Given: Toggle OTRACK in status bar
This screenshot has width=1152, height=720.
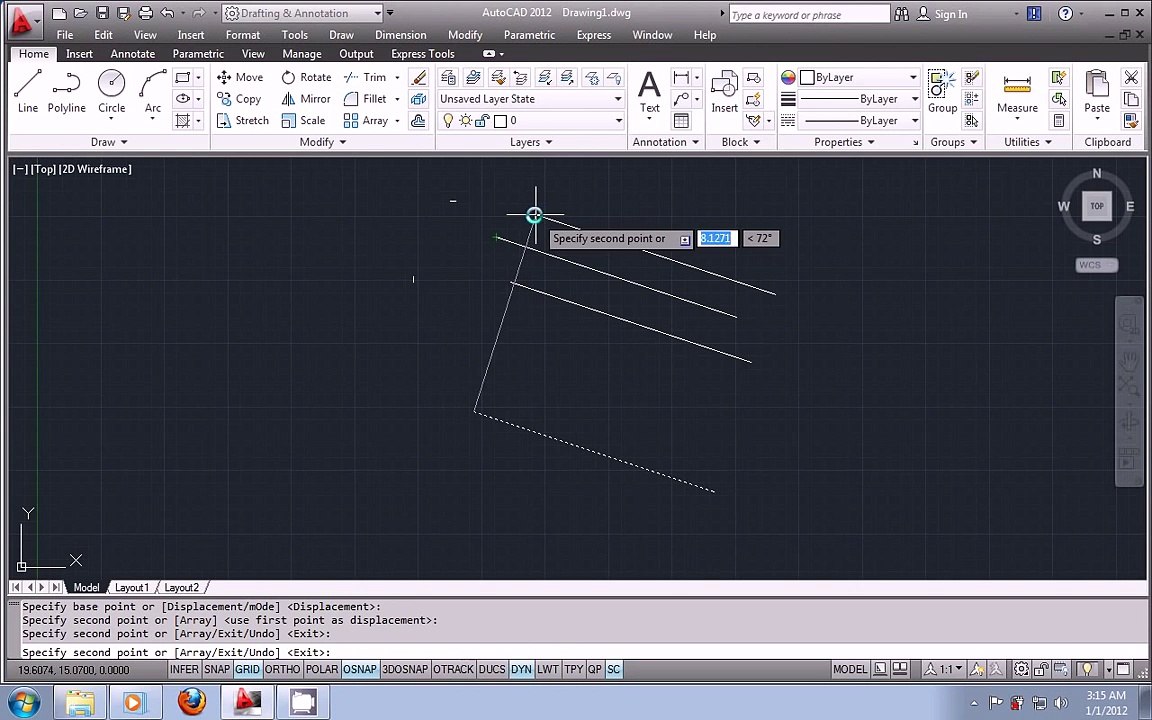Looking at the screenshot, I should pyautogui.click(x=453, y=669).
